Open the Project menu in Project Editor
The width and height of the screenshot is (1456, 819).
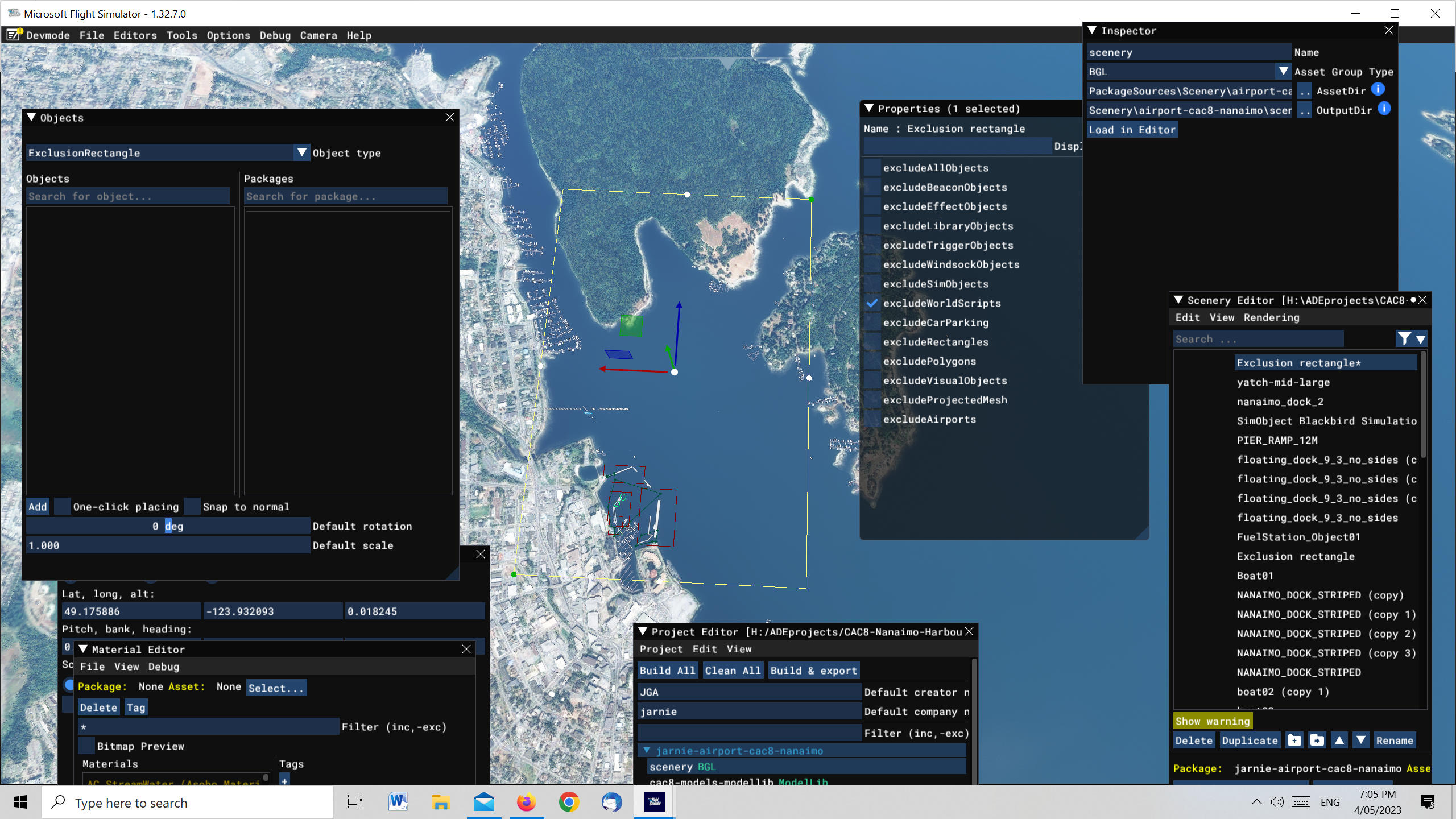(x=661, y=649)
